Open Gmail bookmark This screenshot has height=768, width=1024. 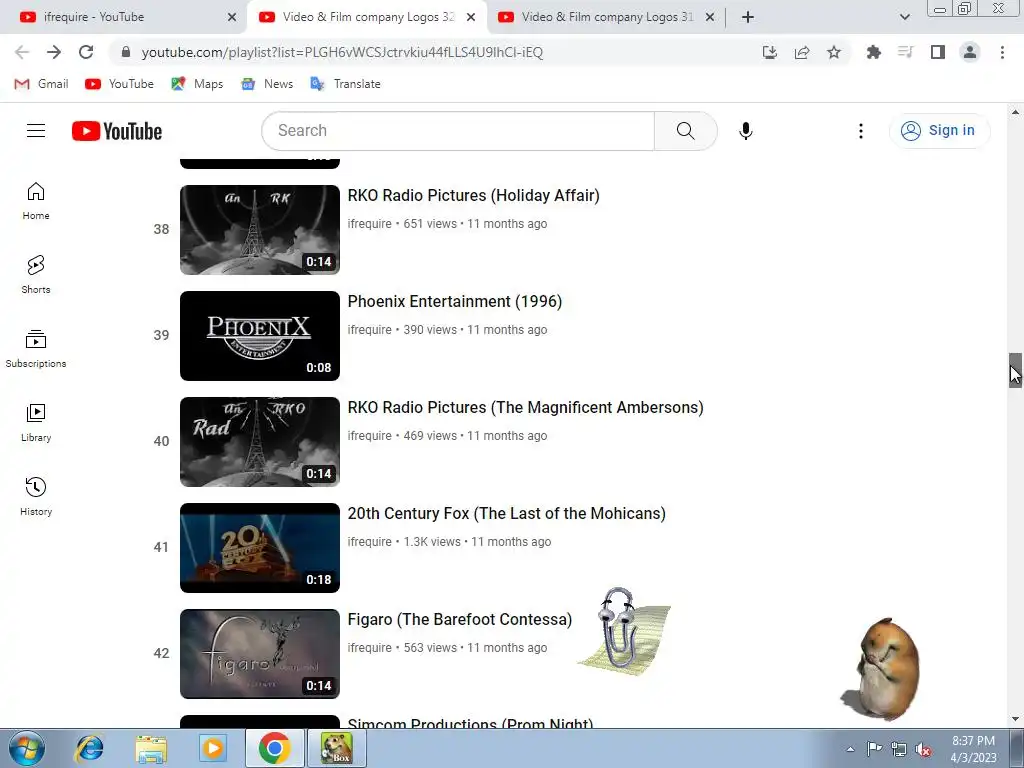click(42, 84)
